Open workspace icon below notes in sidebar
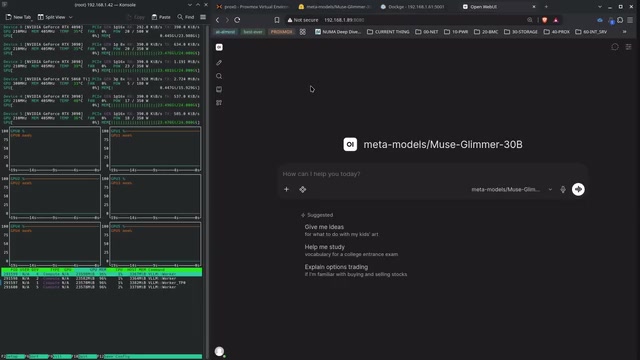The width and height of the screenshot is (640, 360). point(219,103)
